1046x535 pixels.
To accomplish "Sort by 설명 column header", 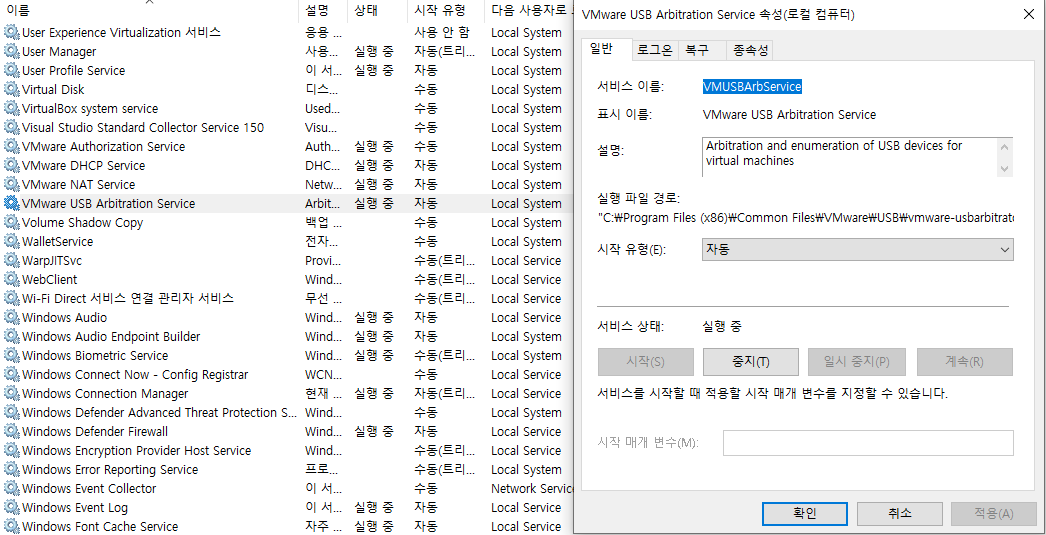I will 323,11.
